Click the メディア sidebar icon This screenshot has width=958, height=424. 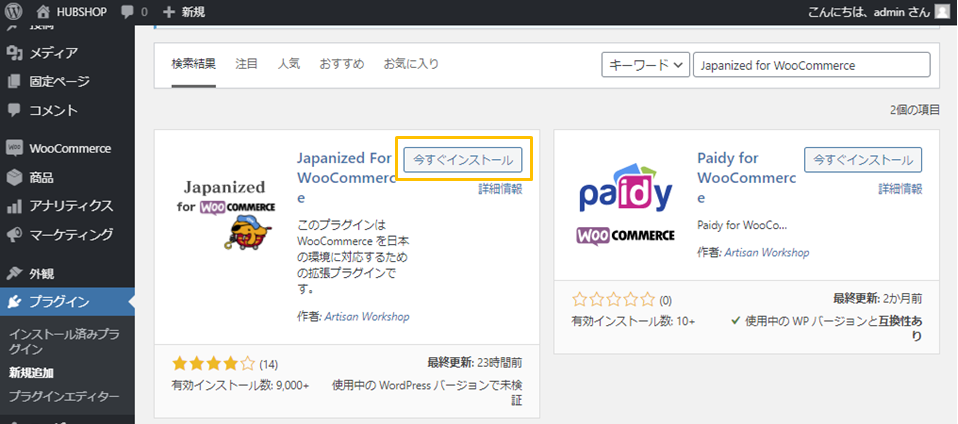coord(14,53)
